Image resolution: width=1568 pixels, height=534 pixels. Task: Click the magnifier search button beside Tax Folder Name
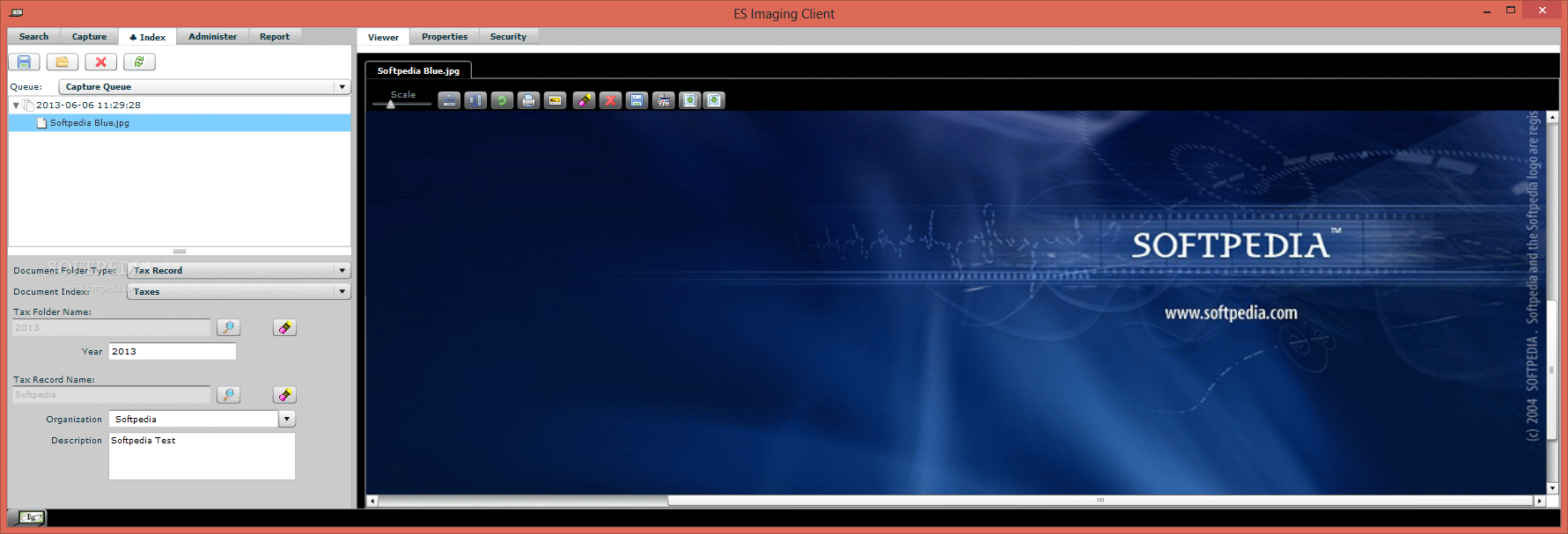(x=228, y=327)
